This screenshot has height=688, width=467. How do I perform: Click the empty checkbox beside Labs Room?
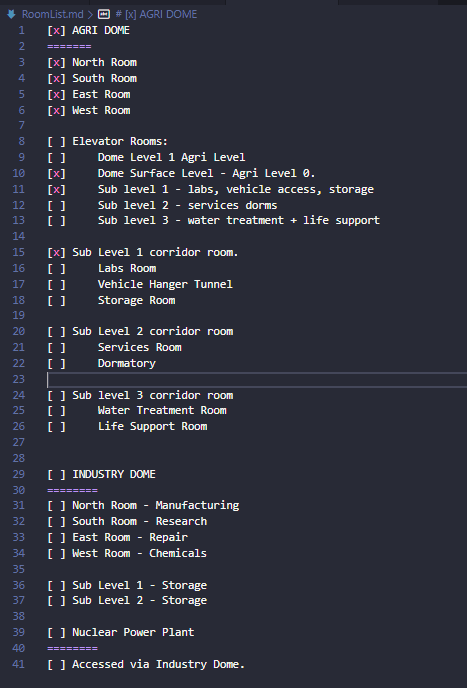[x=56, y=268]
